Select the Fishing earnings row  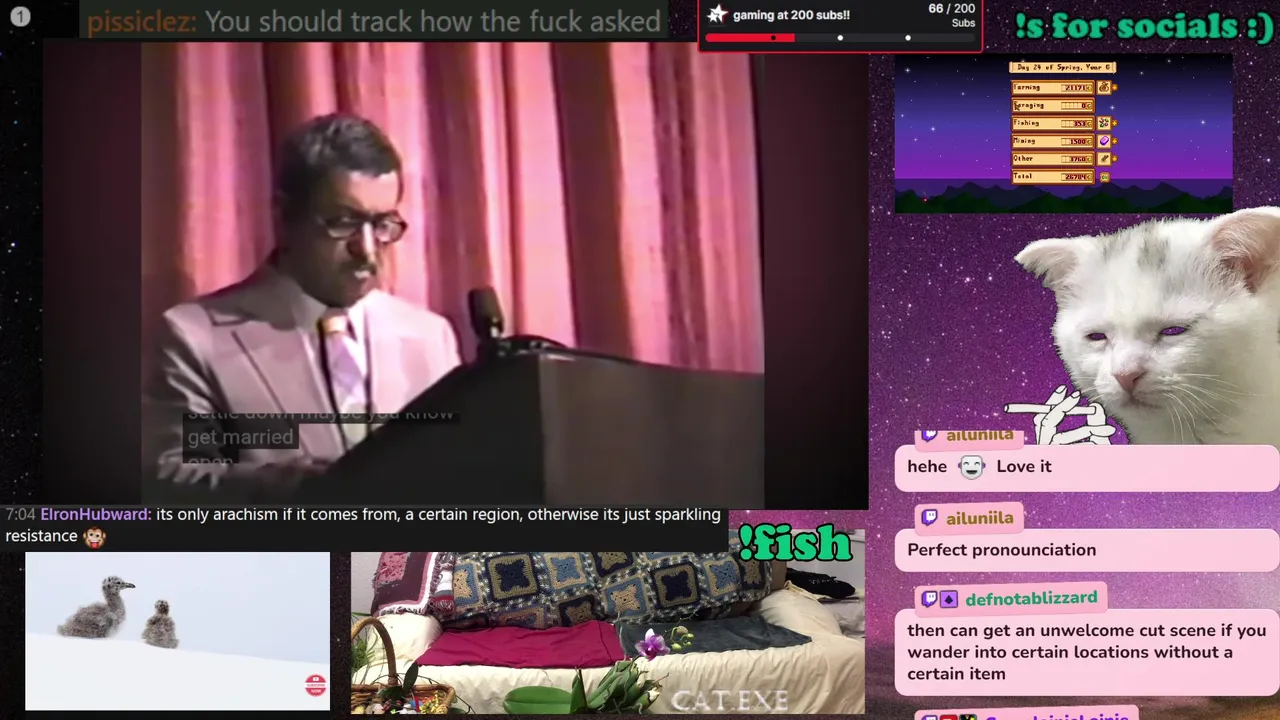tap(1053, 123)
